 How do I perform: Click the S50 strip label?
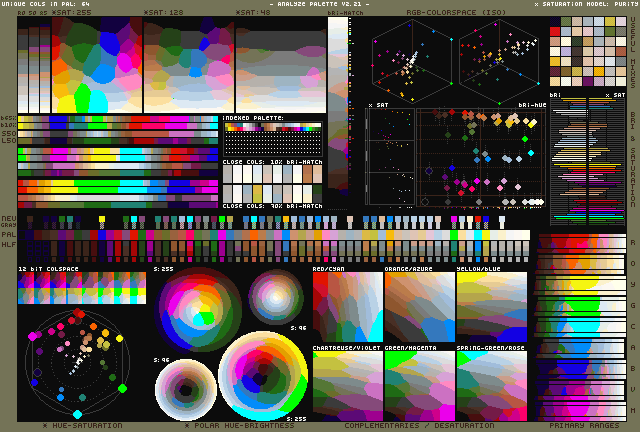click(9, 134)
